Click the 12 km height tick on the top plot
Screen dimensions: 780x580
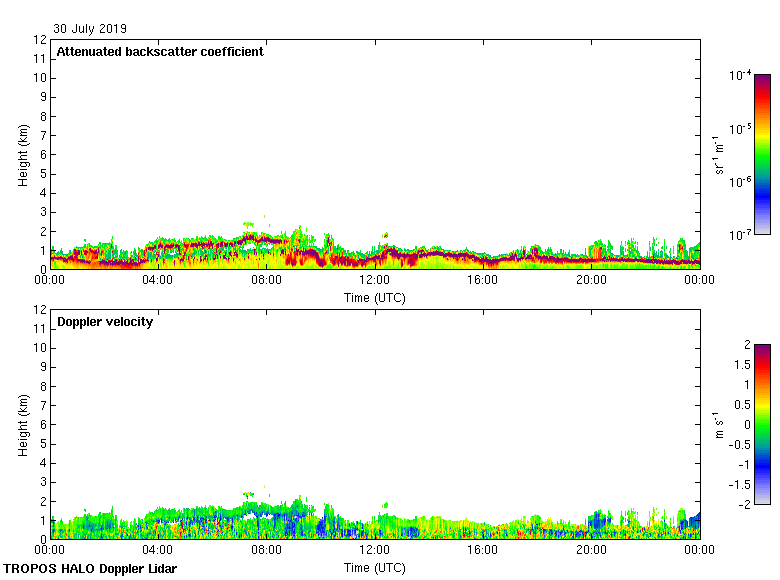[x=41, y=40]
